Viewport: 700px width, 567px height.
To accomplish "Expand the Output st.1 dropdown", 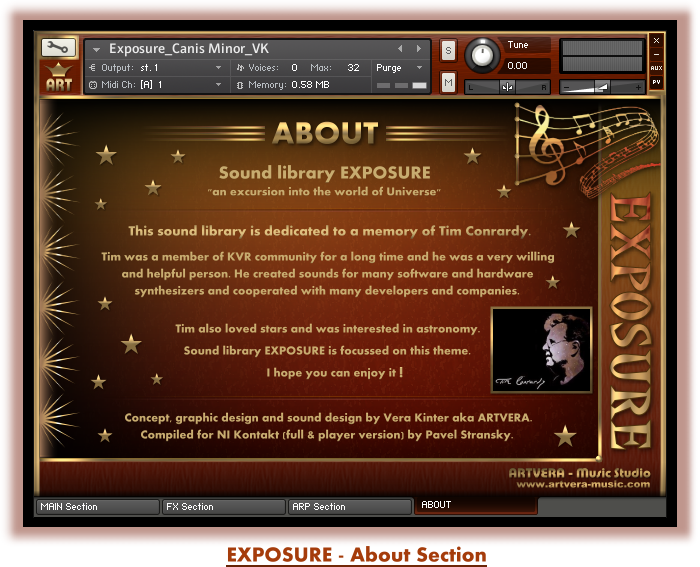I will tap(219, 68).
